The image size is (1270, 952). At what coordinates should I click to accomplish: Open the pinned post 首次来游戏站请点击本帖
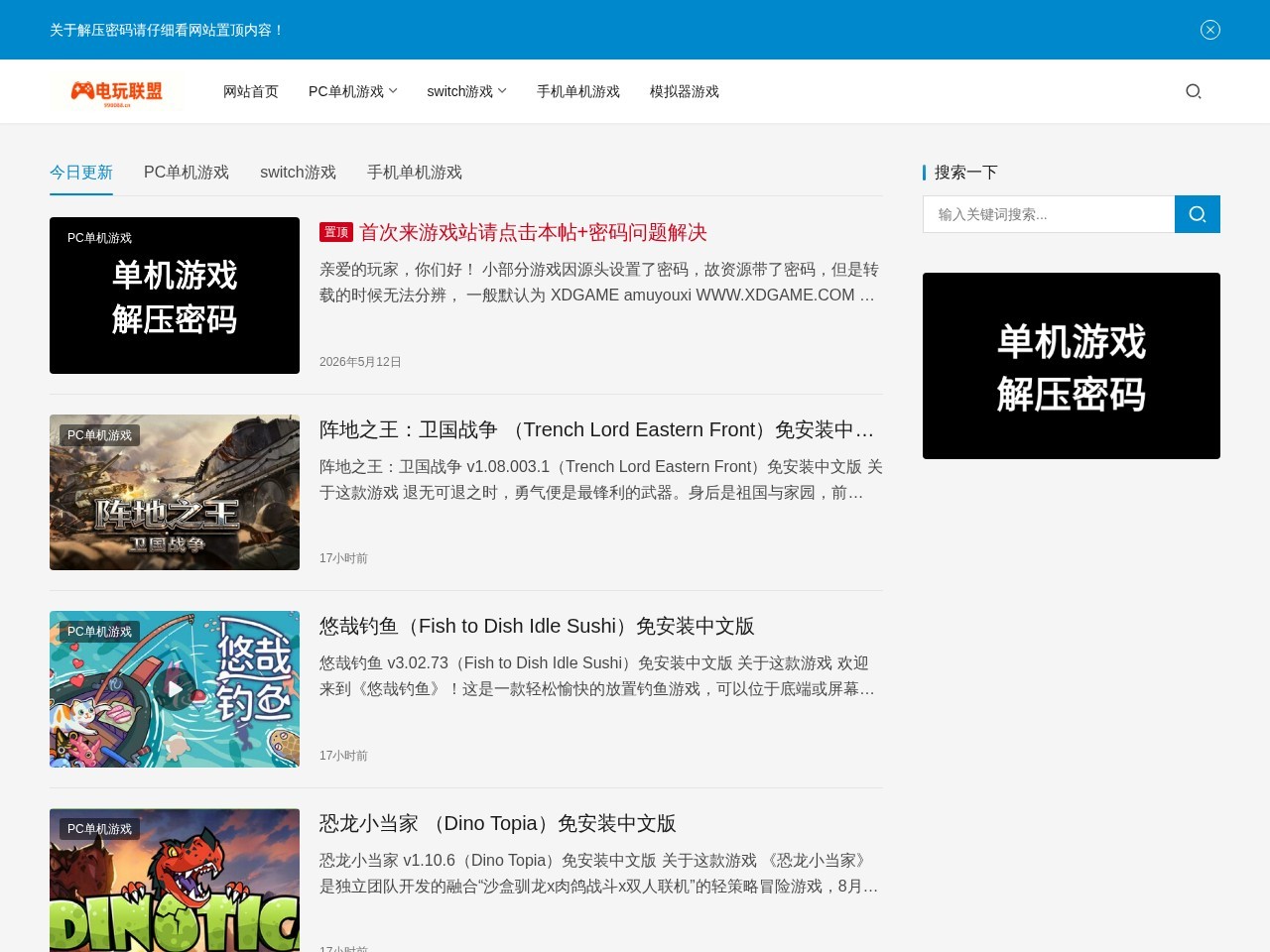pos(533,232)
